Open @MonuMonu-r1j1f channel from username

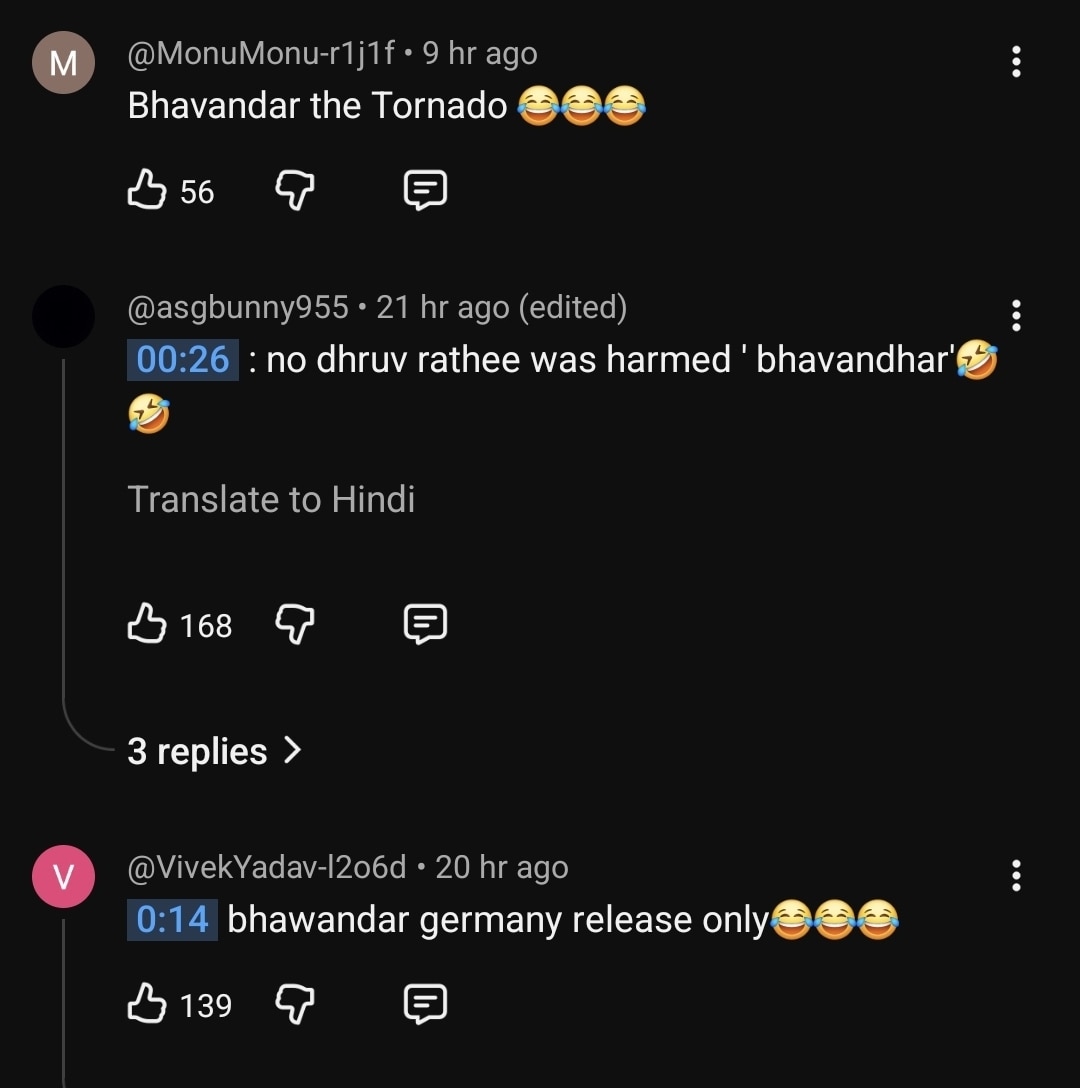coord(260,53)
